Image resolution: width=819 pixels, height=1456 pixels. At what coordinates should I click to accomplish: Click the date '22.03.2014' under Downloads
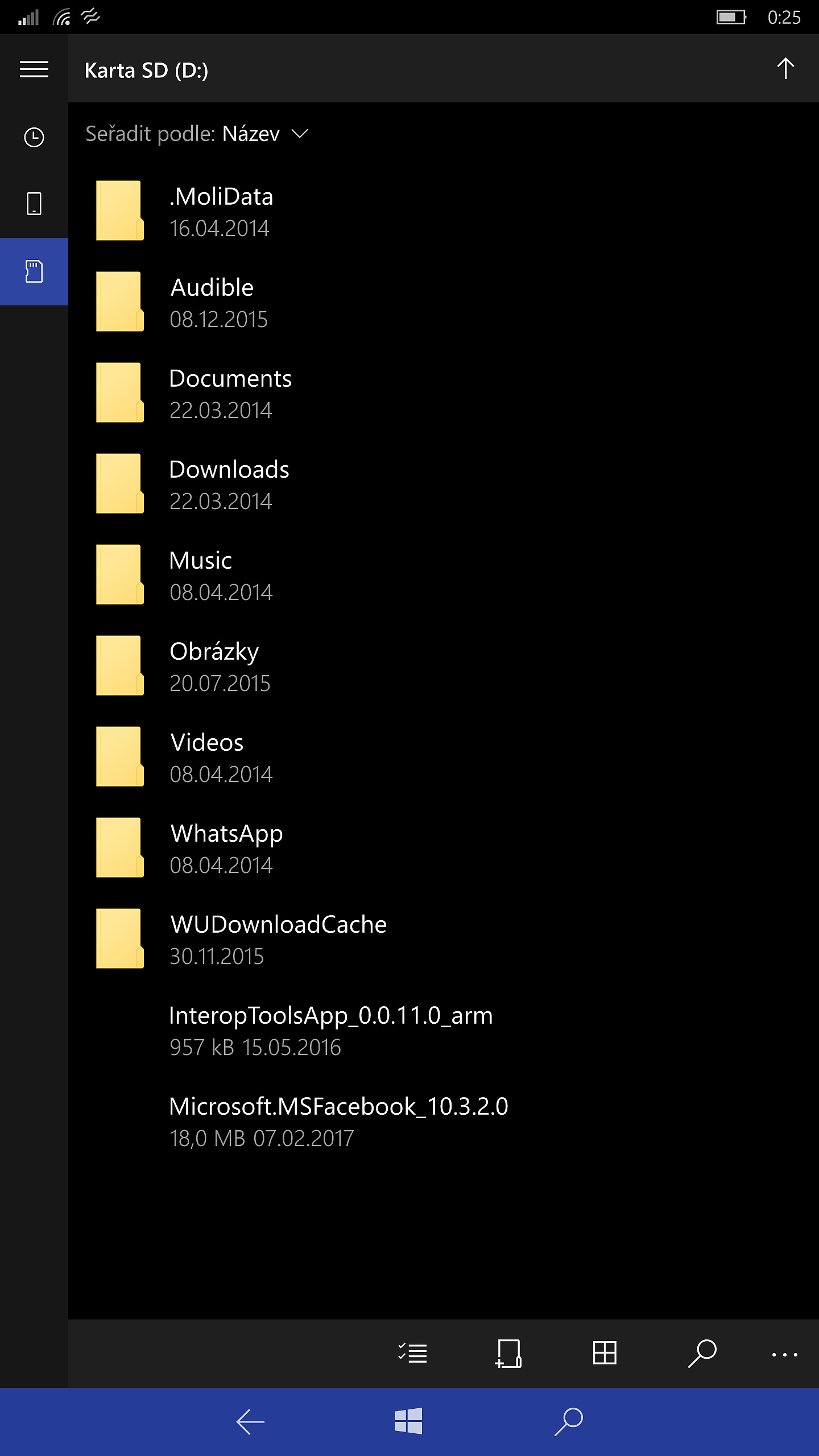221,502
